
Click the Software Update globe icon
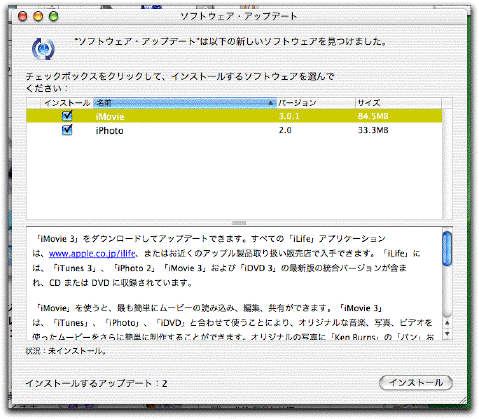(x=43, y=49)
